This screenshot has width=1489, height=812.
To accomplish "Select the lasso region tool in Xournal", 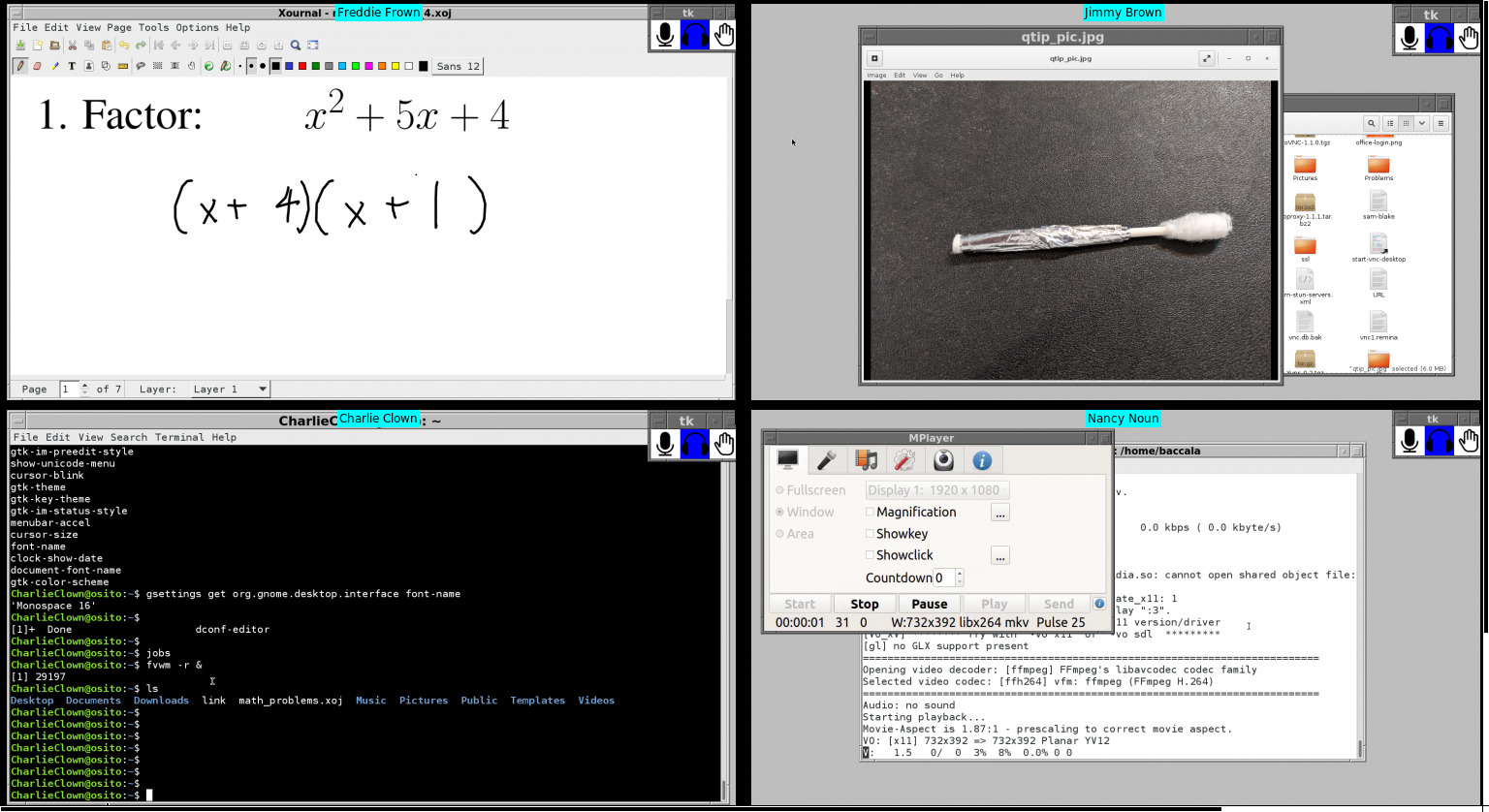I will [141, 66].
